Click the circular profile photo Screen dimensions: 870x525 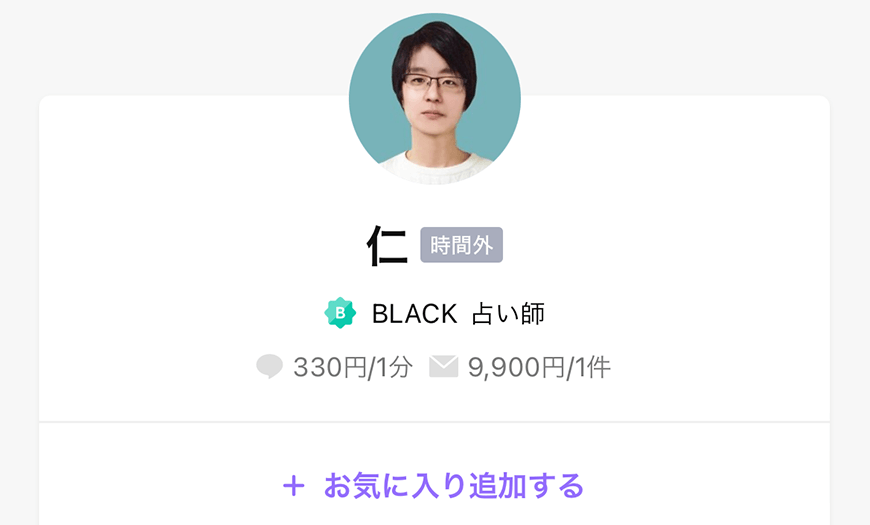(x=434, y=99)
